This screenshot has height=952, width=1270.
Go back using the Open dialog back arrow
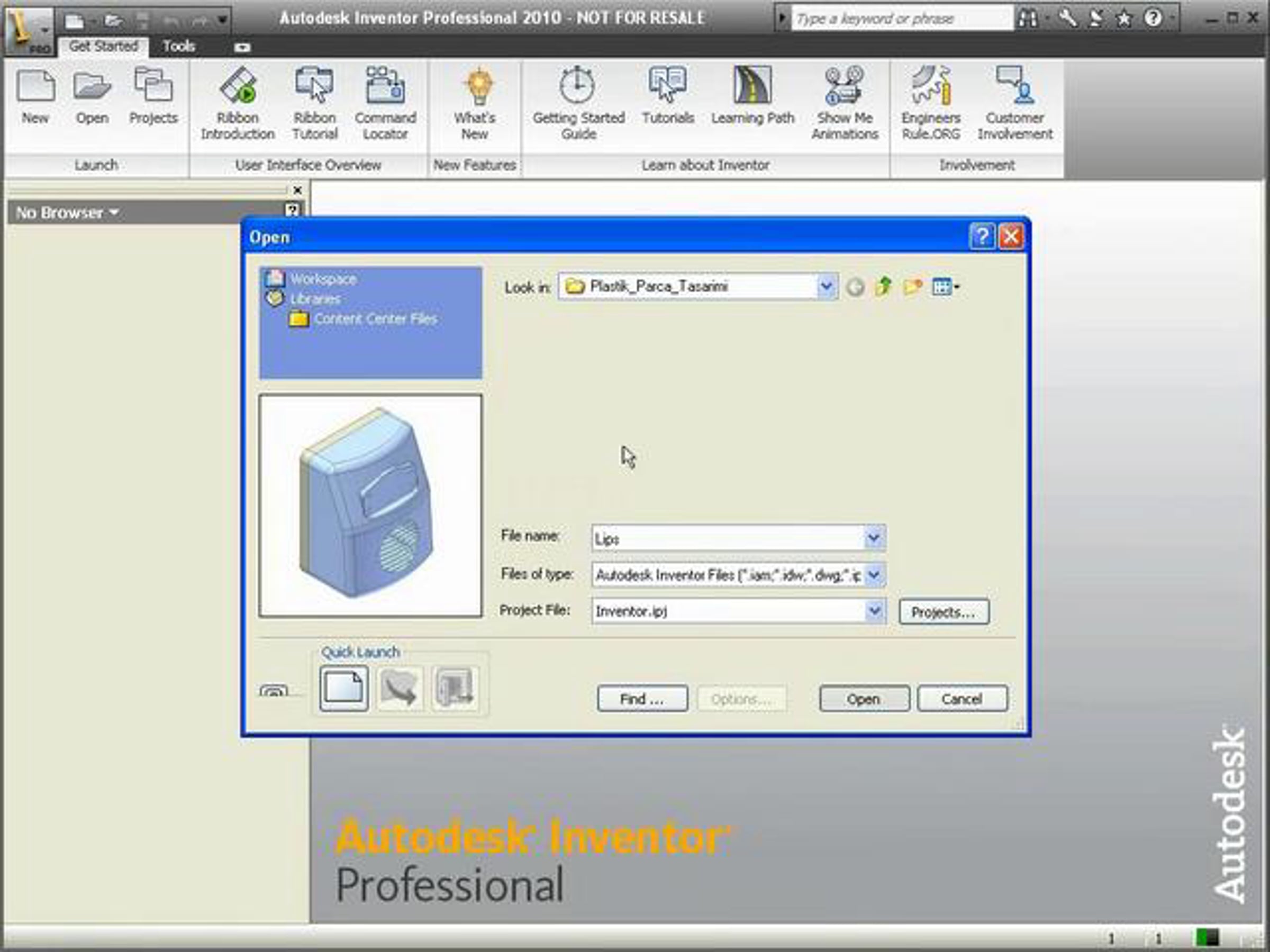pyautogui.click(x=855, y=287)
